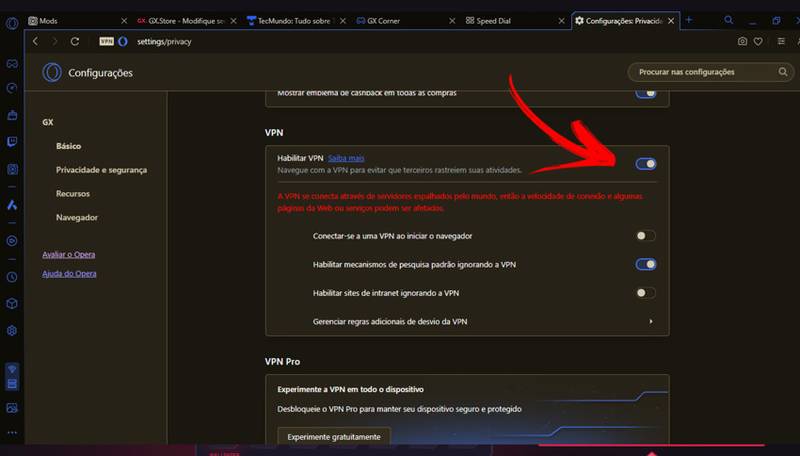This screenshot has height=456, width=800.
Task: Open Recursos settings section
Action: 73,193
